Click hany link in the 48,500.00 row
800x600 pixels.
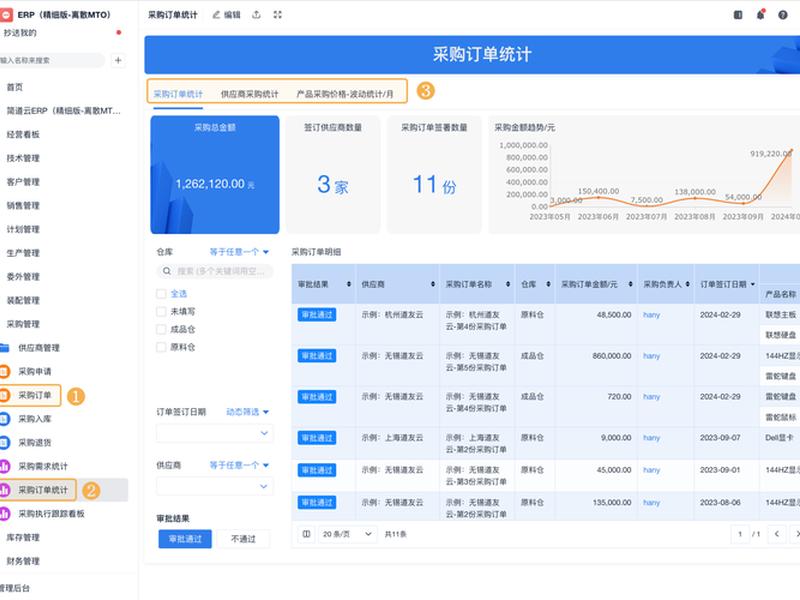(652, 315)
